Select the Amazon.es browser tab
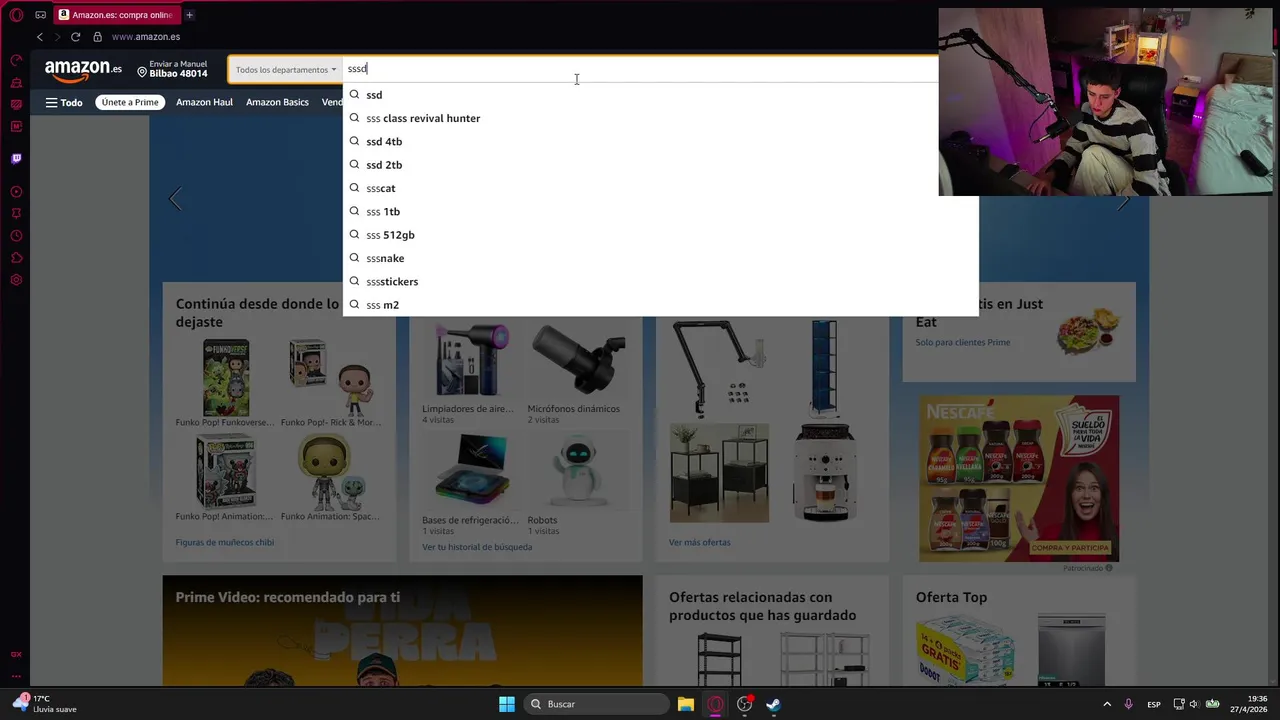Viewport: 1280px width, 720px height. tap(116, 15)
